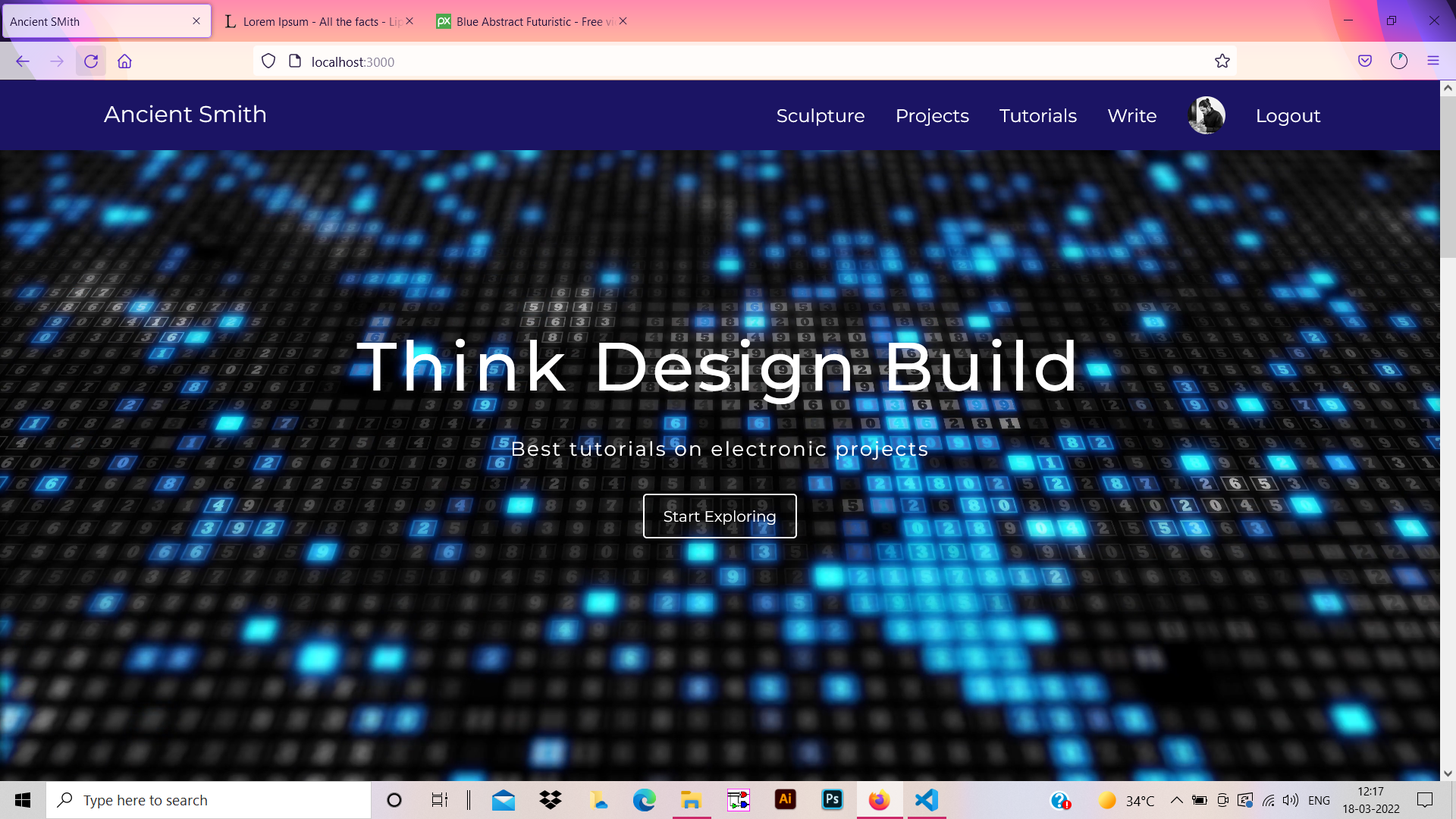Launch Photoshop from the taskbar
Screen dimensions: 1456x819
(832, 800)
